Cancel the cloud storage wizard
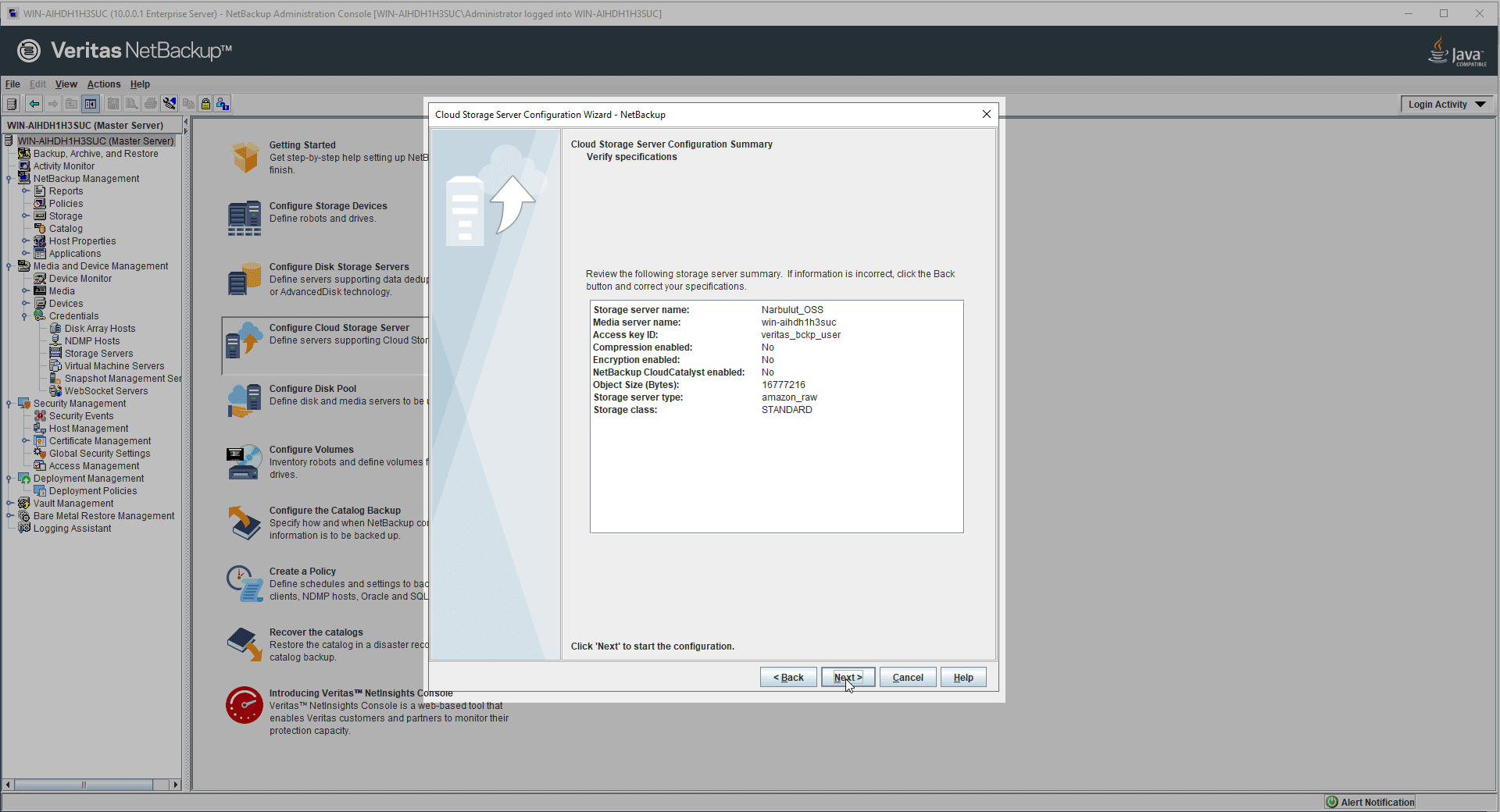The image size is (1500, 812). tap(907, 678)
